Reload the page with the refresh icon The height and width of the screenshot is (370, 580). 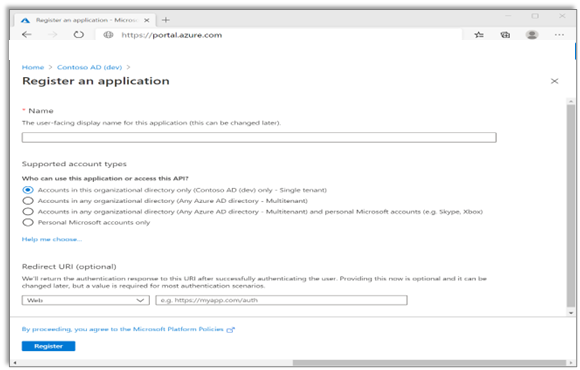78,34
